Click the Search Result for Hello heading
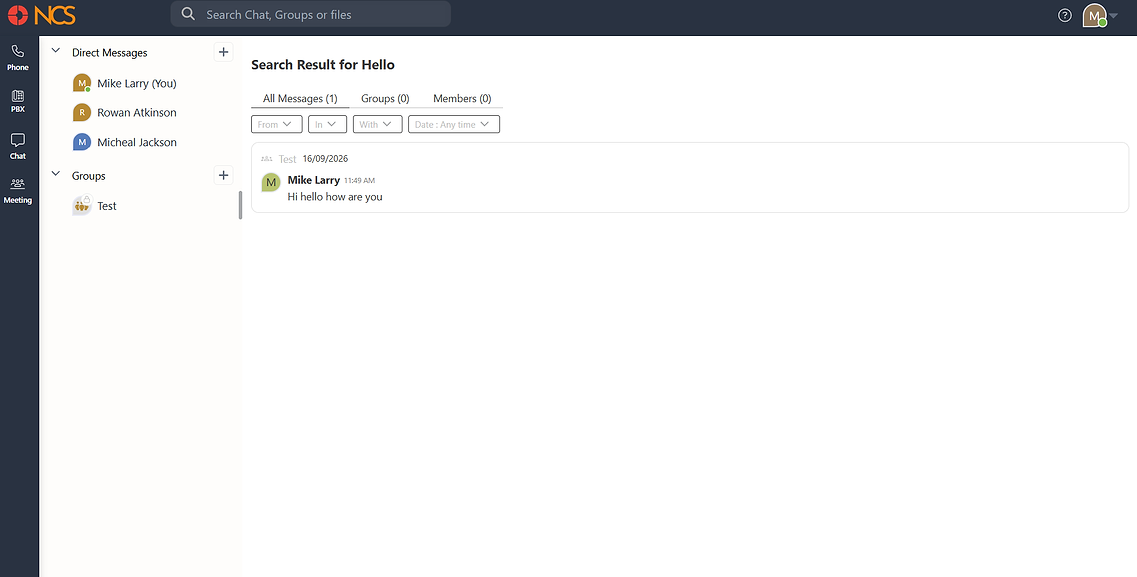The width and height of the screenshot is (1137, 577). coord(323,65)
